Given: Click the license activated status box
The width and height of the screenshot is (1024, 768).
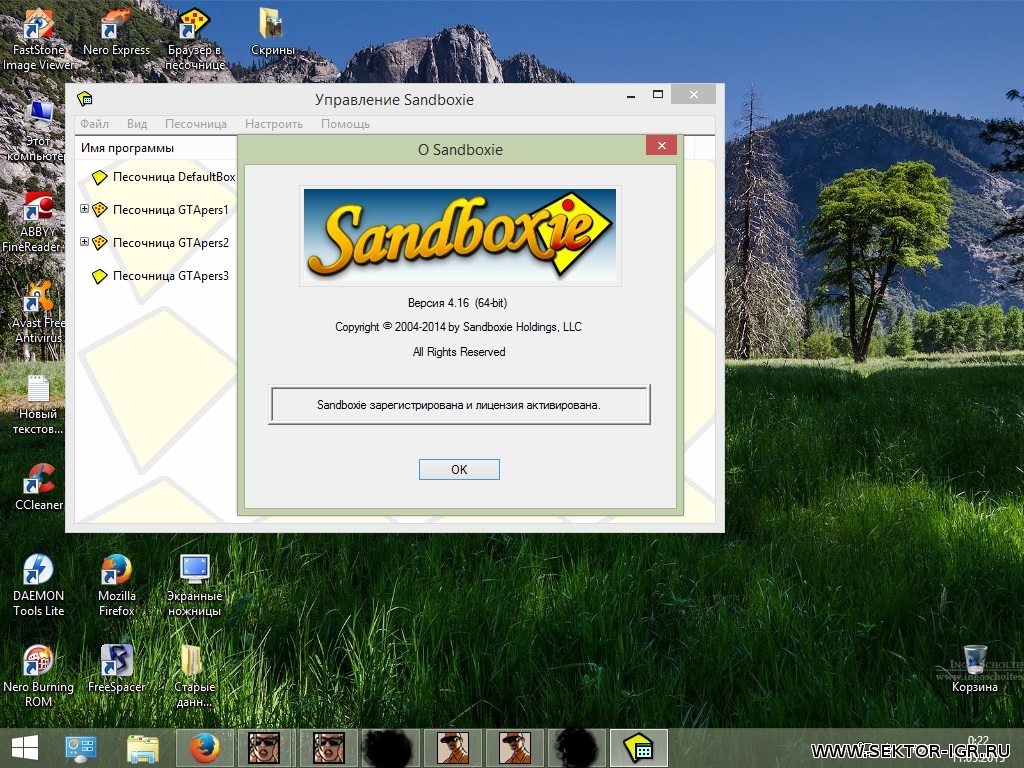Looking at the screenshot, I should click(x=459, y=405).
